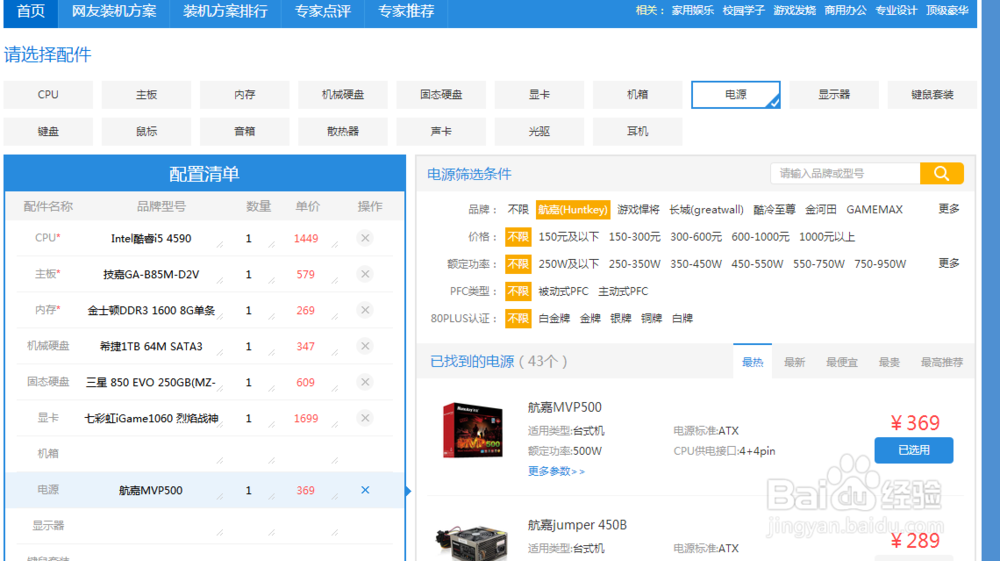Filter brand by GAMEMAX
Viewport: 1000px width, 561px height.
874,210
